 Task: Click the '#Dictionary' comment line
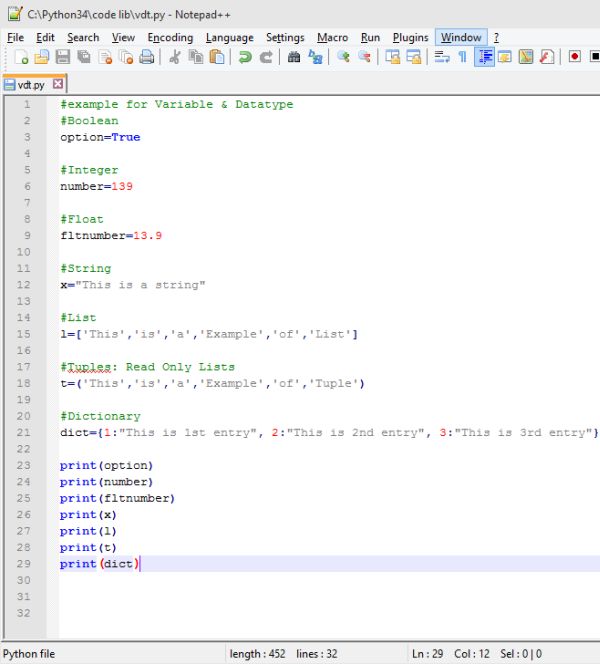[x=100, y=416]
